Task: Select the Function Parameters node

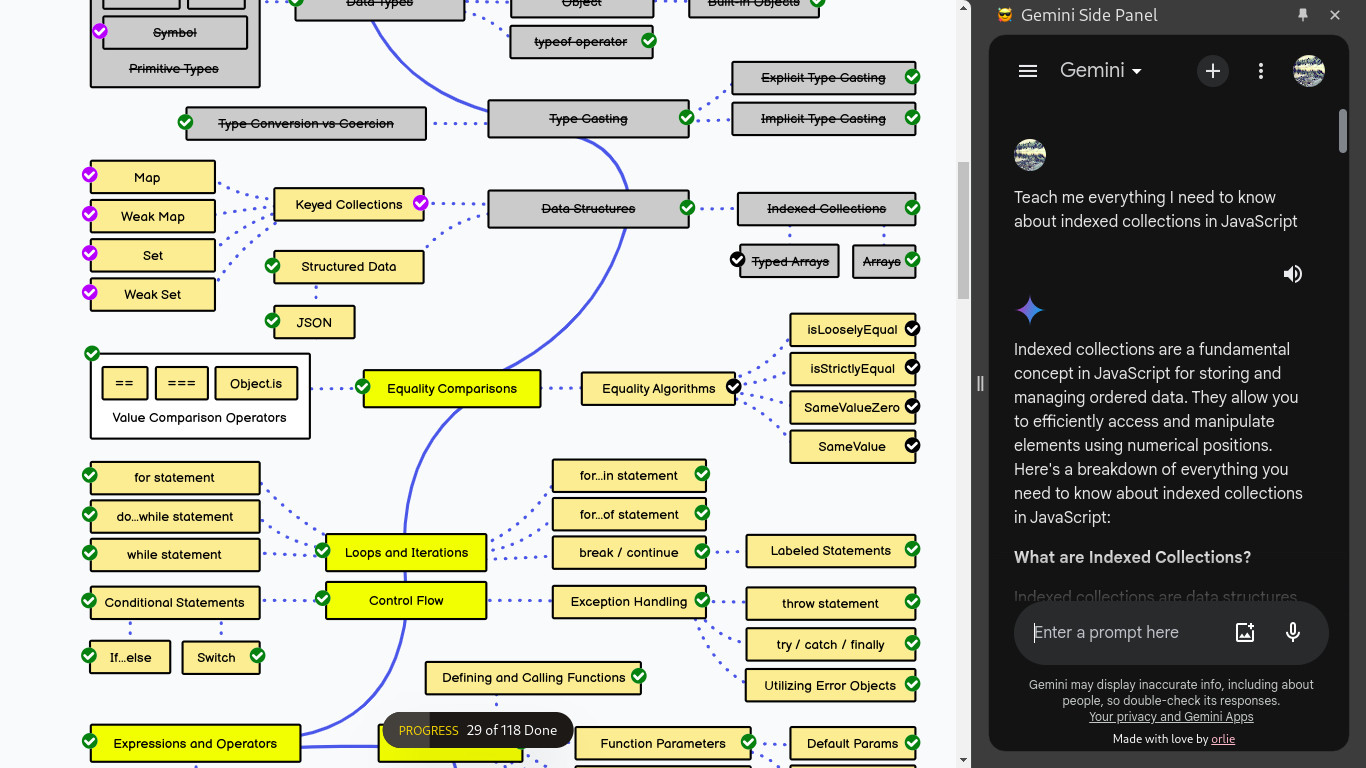Action: pyautogui.click(x=663, y=744)
